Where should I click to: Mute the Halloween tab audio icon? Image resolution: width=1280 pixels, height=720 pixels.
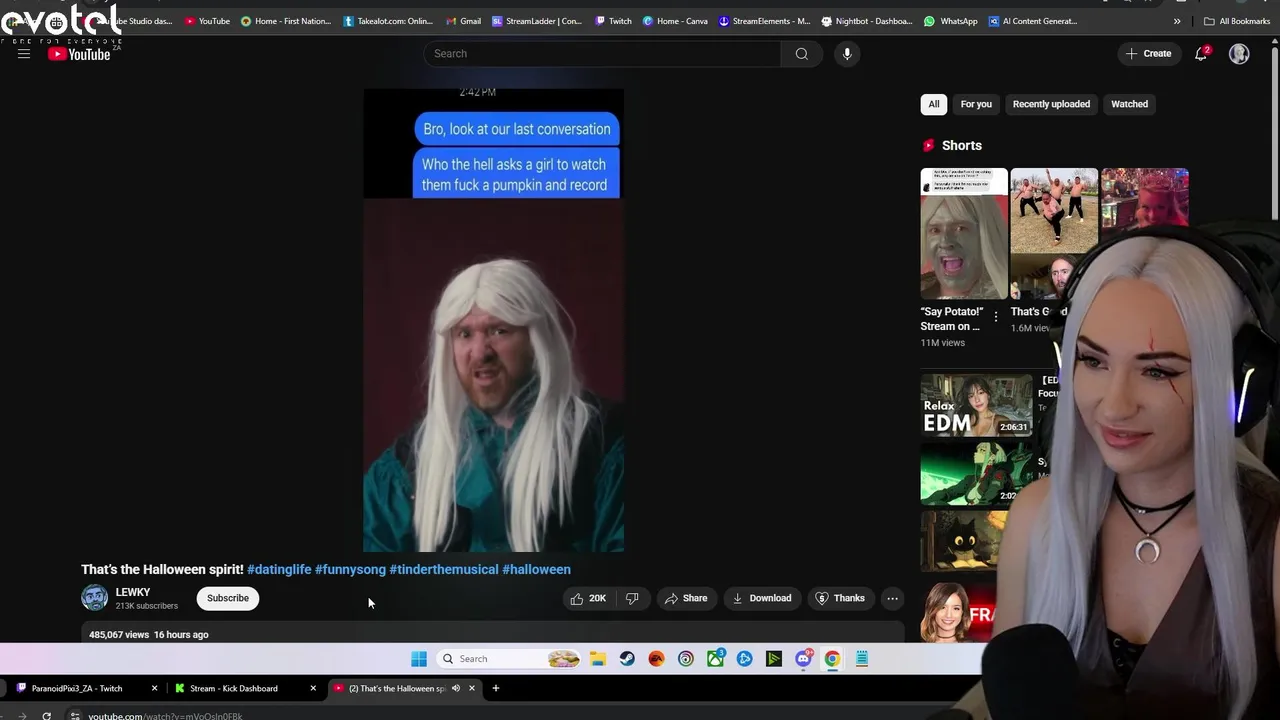click(x=455, y=688)
